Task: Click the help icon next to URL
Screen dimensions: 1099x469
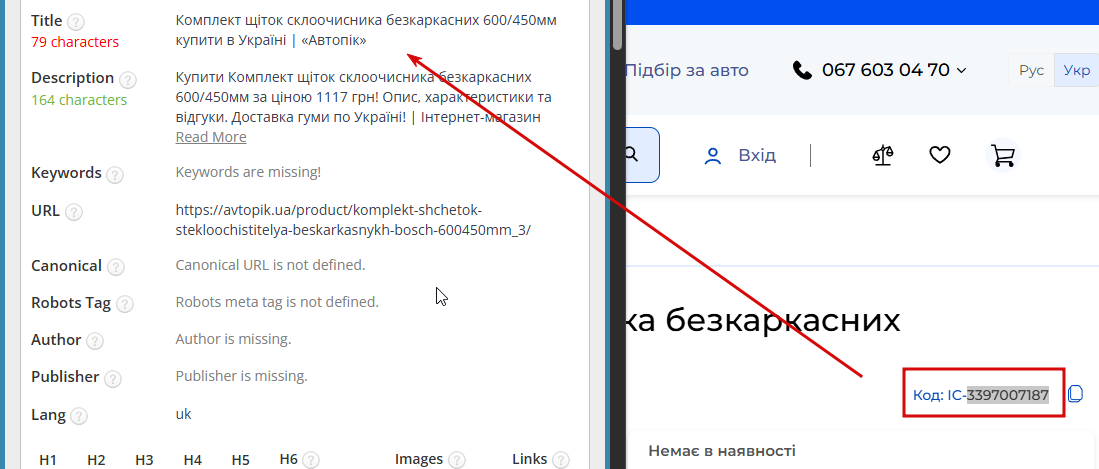Action: (x=74, y=212)
